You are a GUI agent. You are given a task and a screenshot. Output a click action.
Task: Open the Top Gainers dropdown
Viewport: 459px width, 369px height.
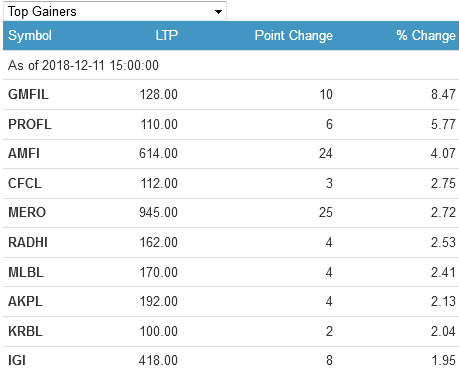point(115,11)
